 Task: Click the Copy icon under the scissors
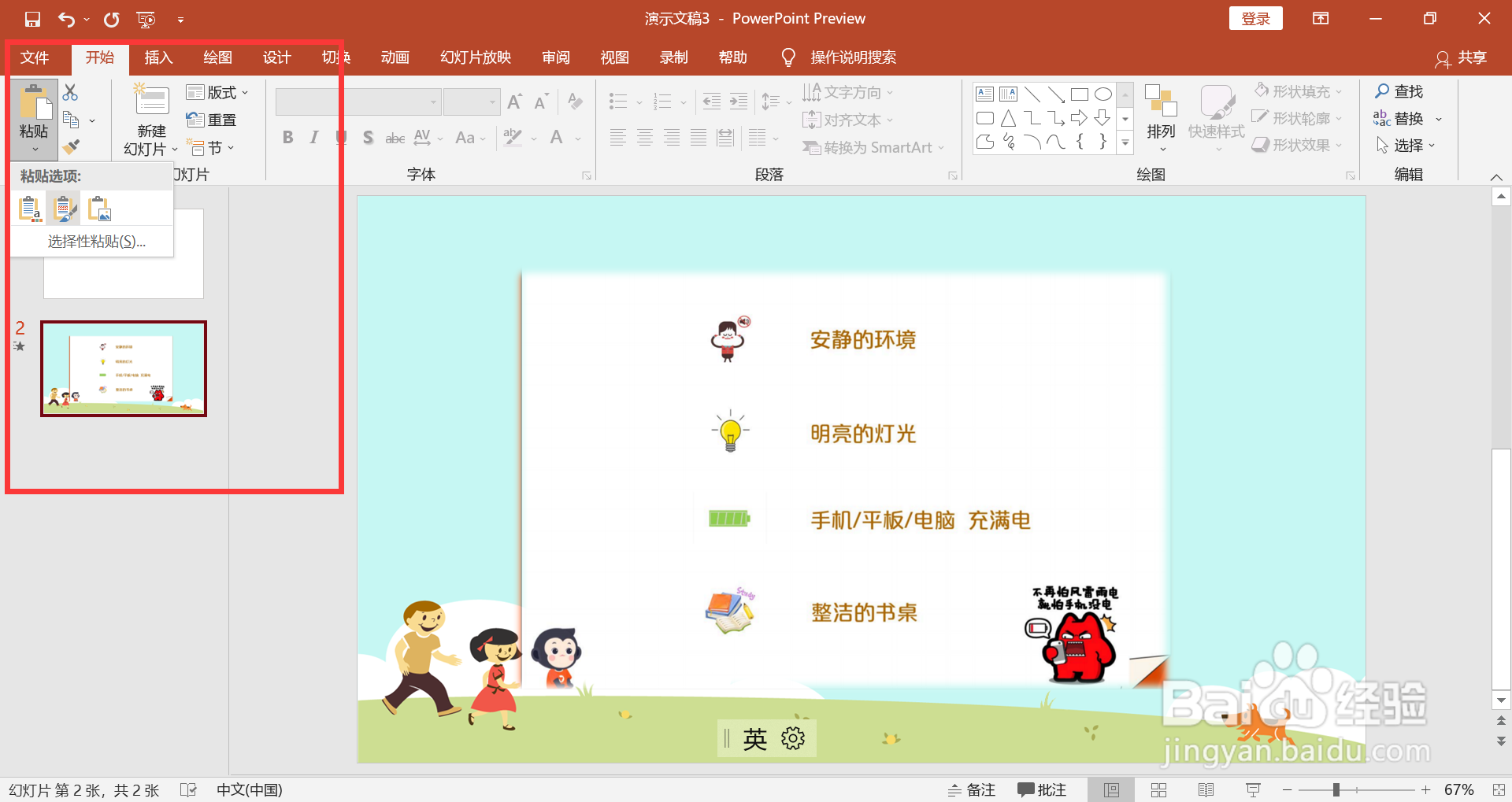point(71,120)
